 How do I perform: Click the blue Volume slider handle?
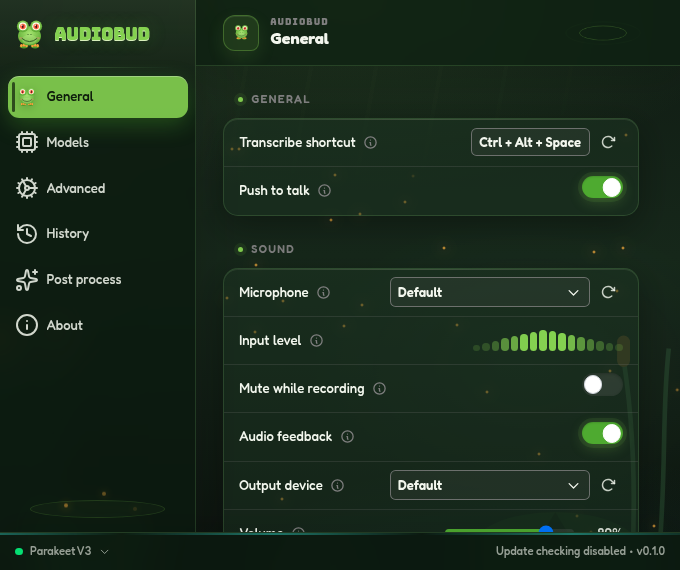click(546, 530)
